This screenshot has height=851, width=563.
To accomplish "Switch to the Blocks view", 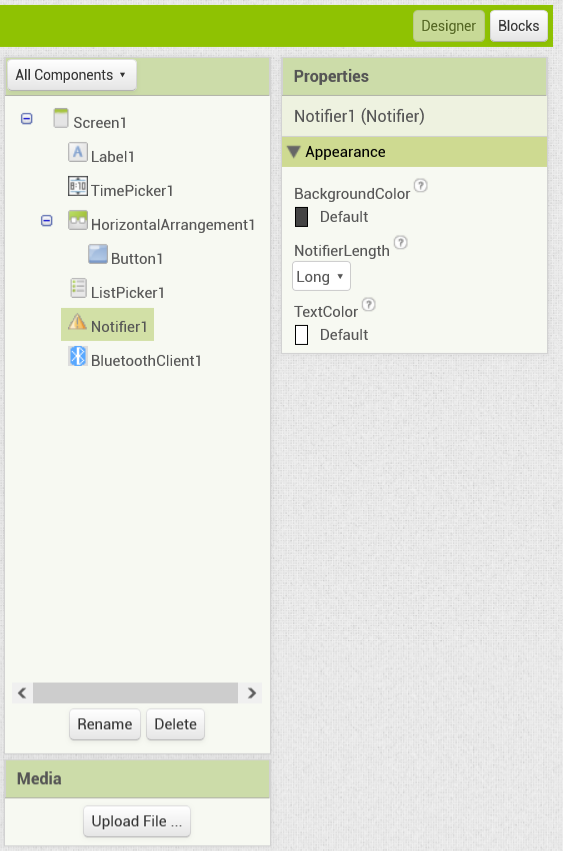I will pyautogui.click(x=518, y=26).
